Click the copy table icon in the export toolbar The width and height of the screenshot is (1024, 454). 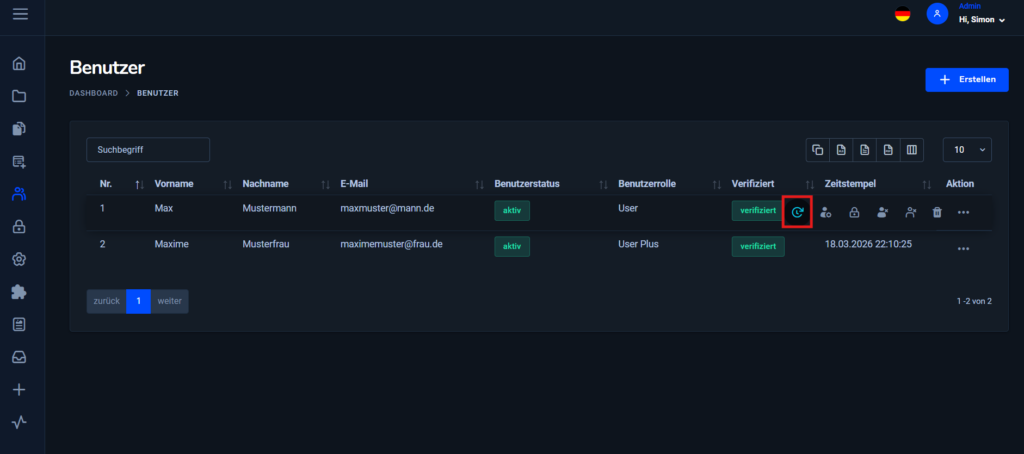pyautogui.click(x=818, y=150)
